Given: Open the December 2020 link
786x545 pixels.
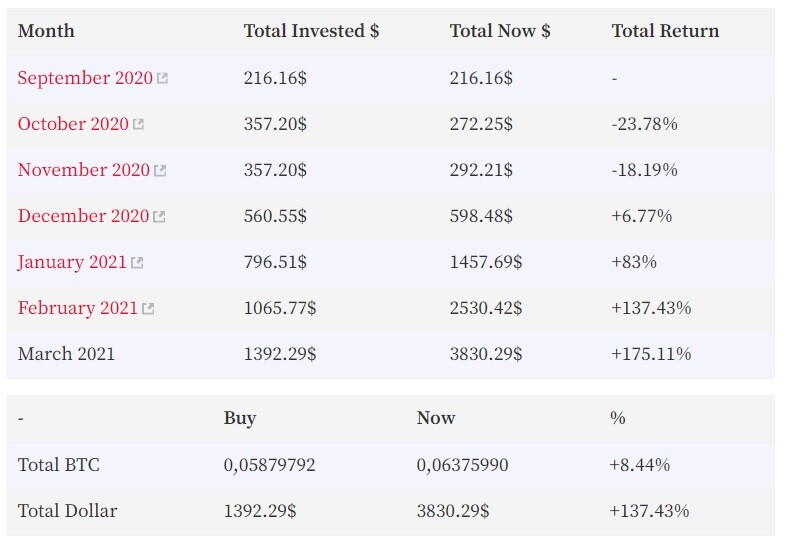Looking at the screenshot, I should (83, 216).
